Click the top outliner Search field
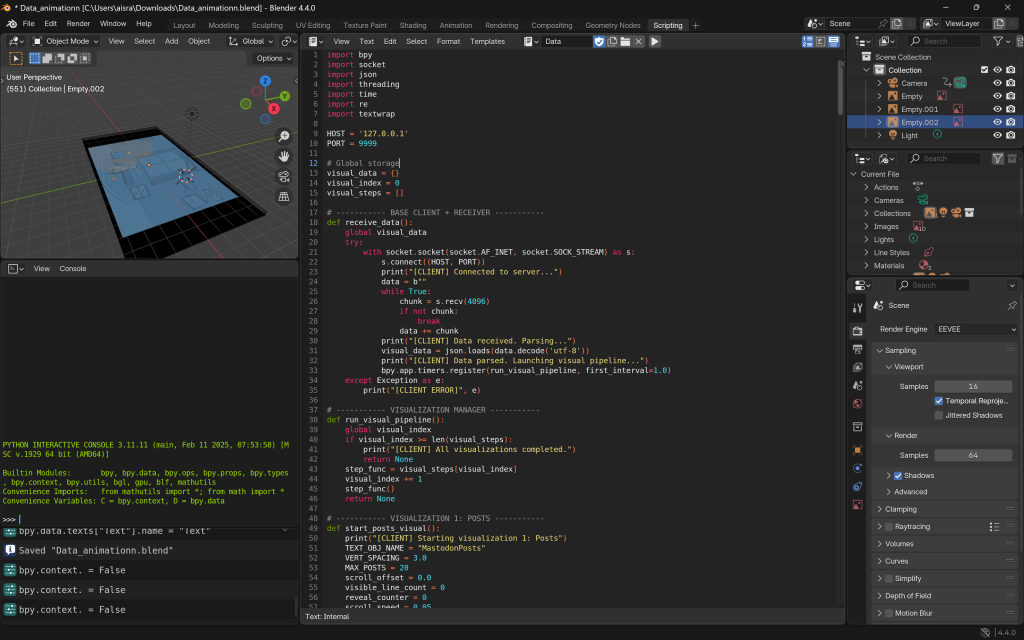The image size is (1024, 640). coord(945,41)
